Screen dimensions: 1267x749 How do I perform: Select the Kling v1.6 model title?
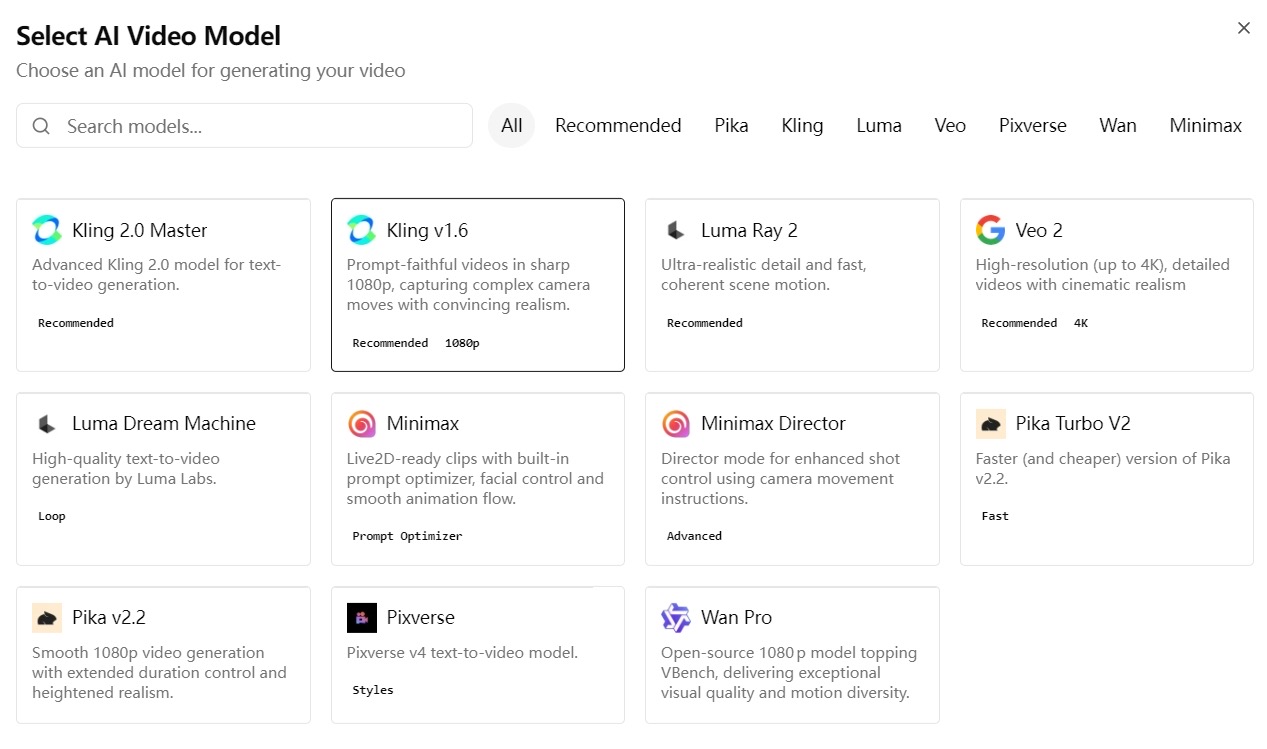pyautogui.click(x=427, y=230)
